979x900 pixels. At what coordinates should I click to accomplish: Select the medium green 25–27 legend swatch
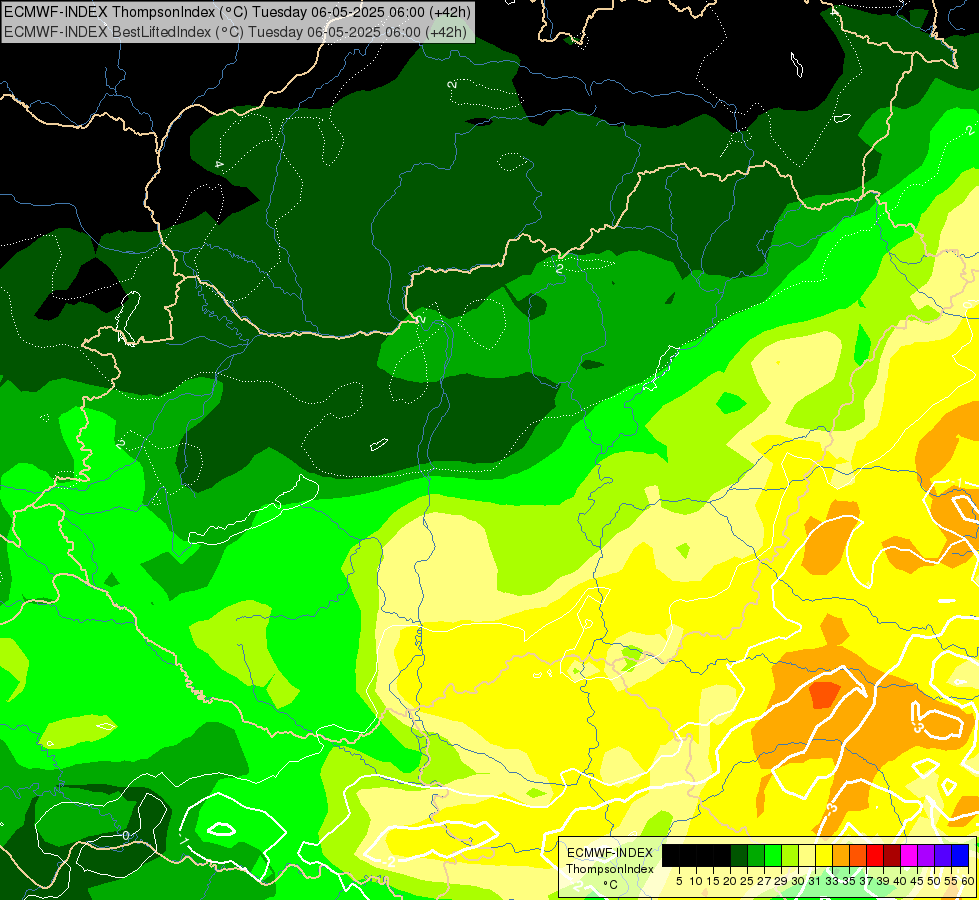(756, 856)
